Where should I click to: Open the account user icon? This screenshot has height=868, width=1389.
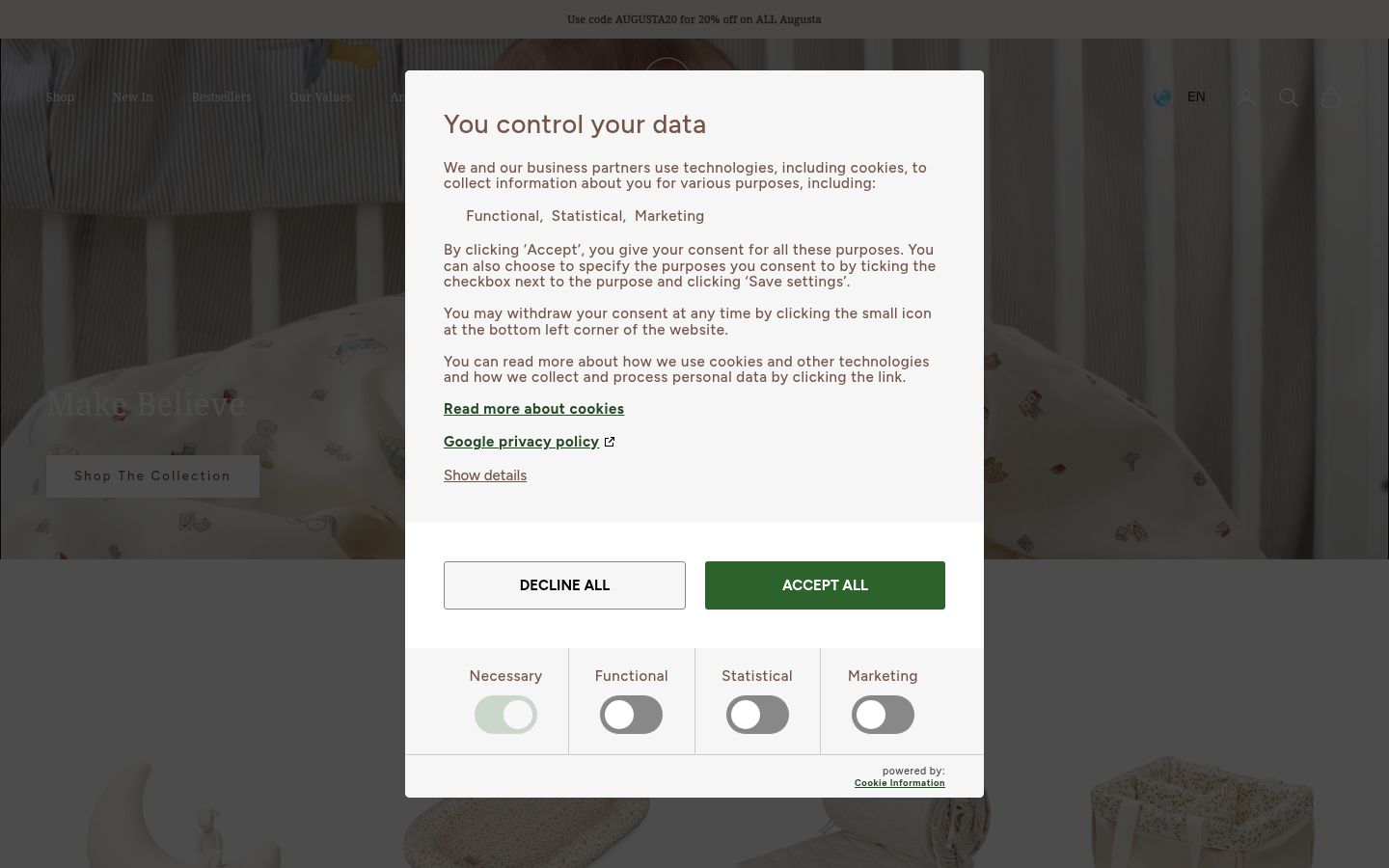point(1246,97)
